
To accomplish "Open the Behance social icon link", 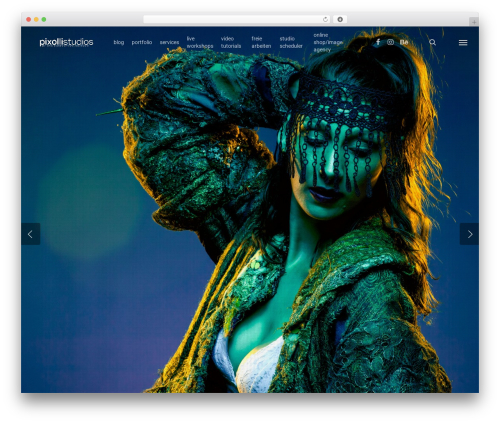I will [404, 42].
